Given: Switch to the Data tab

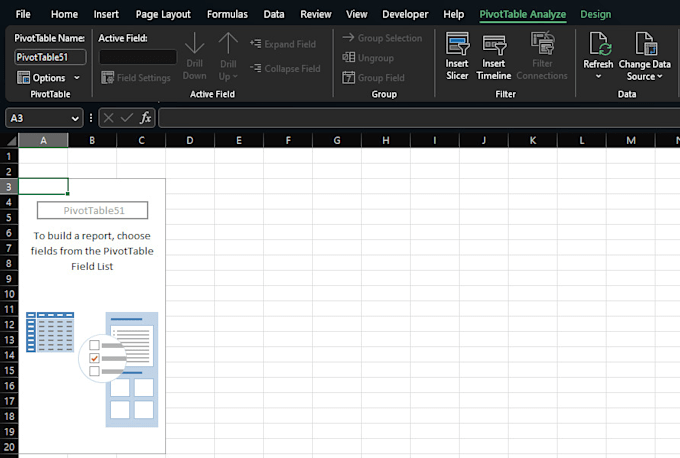Looking at the screenshot, I should (274, 14).
